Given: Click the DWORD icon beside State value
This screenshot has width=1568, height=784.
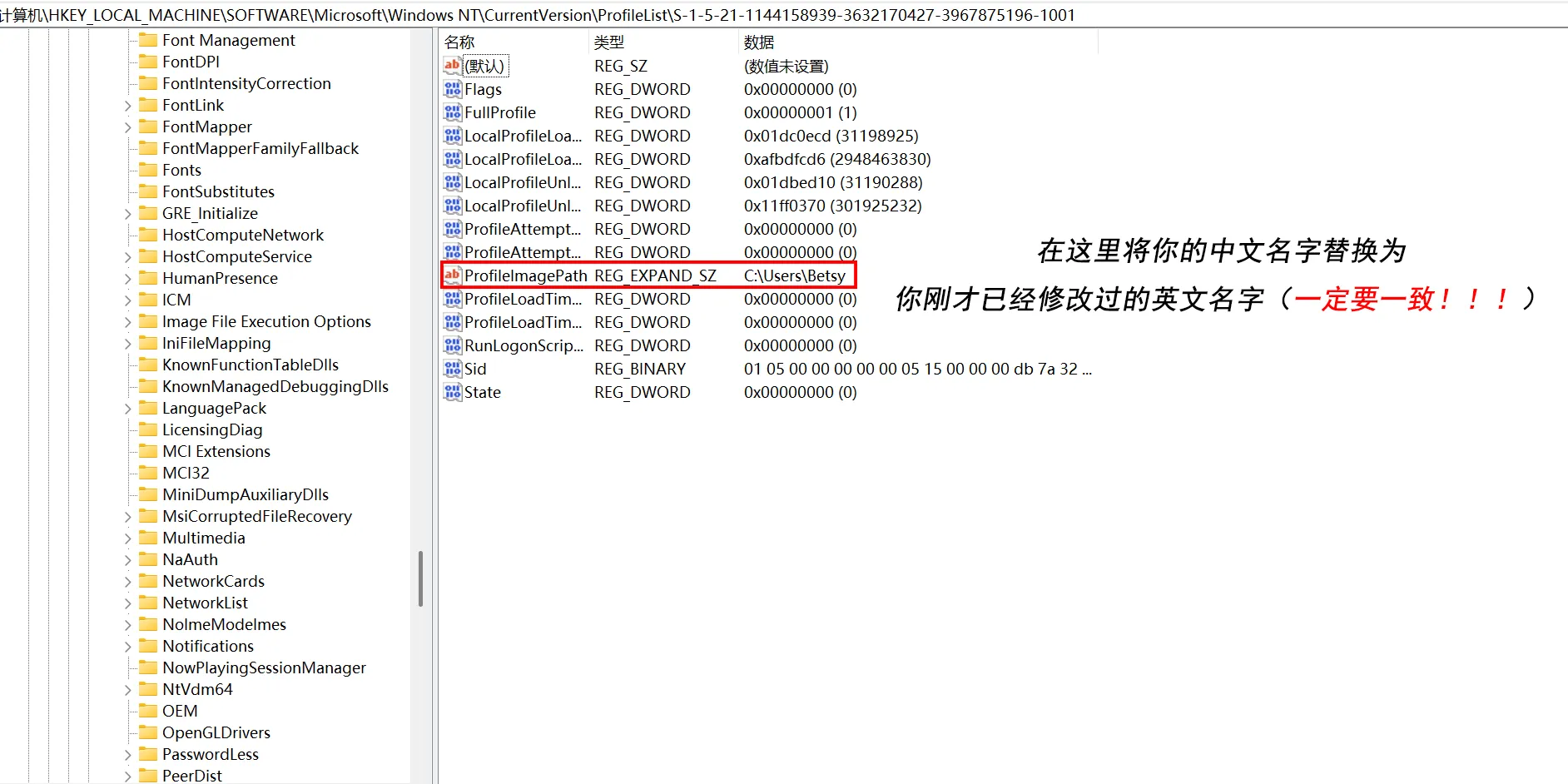Looking at the screenshot, I should click(x=452, y=392).
